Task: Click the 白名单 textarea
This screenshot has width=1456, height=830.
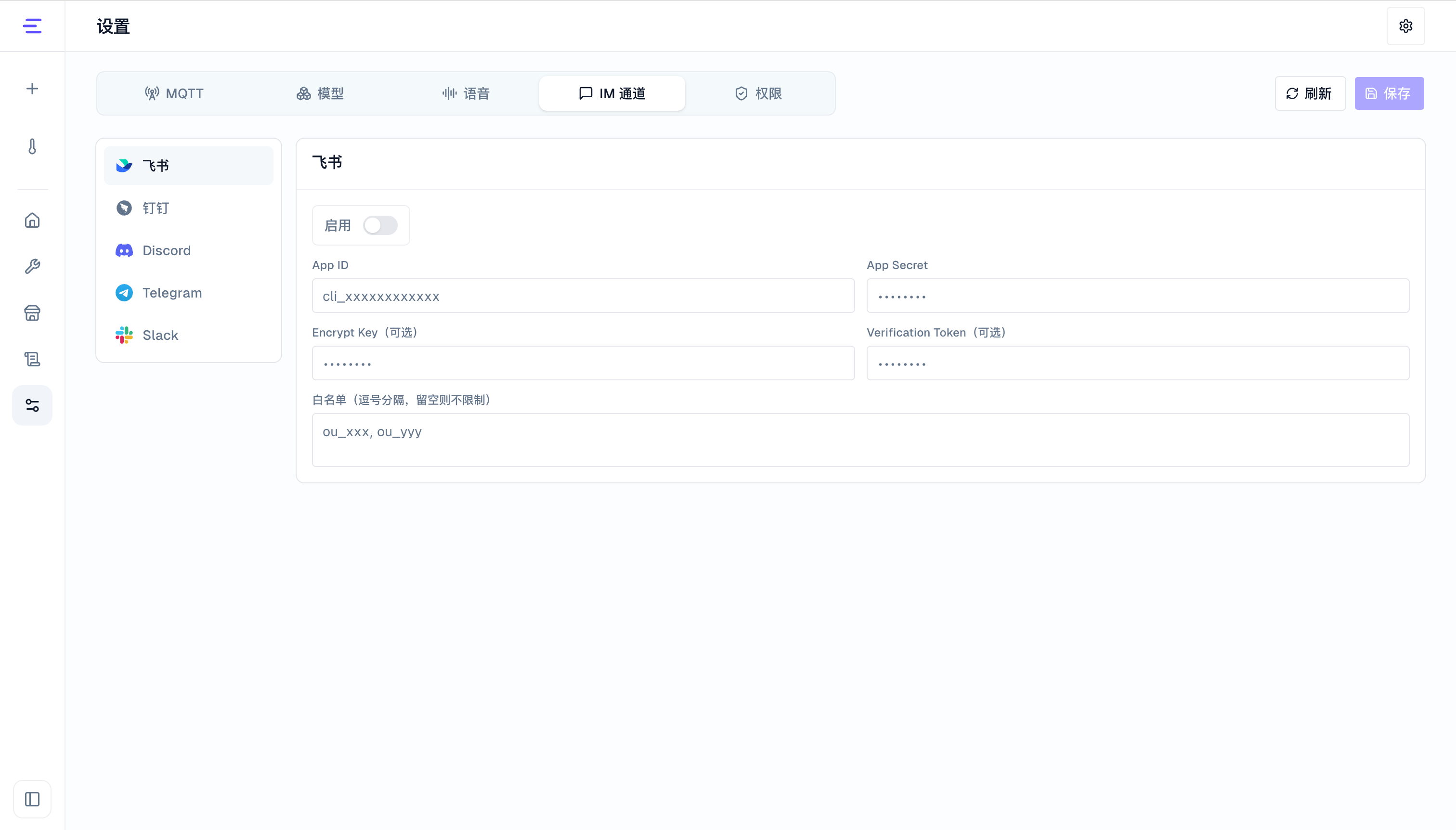Action: click(861, 440)
